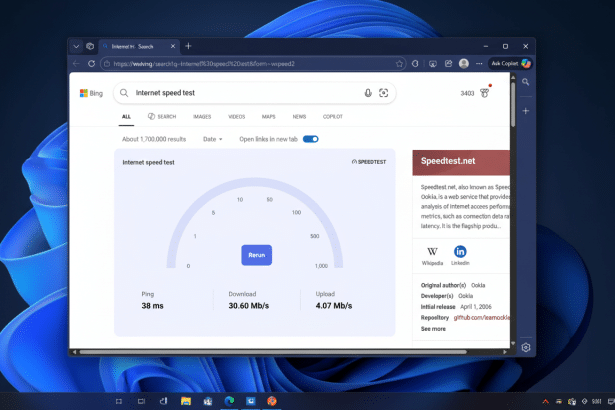
Task: Click the magnifier icon in search box
Action: [x=124, y=93]
